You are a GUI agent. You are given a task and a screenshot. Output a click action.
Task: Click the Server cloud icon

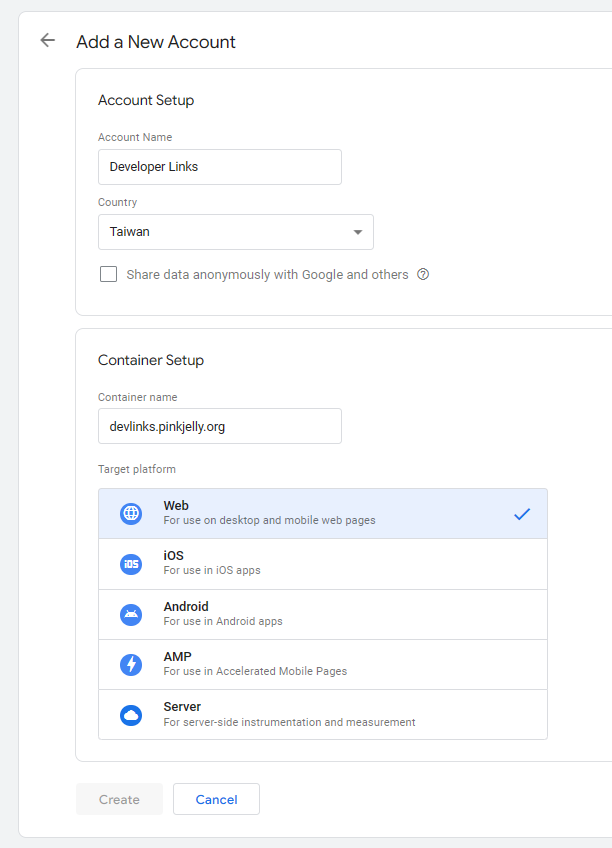[x=131, y=715]
